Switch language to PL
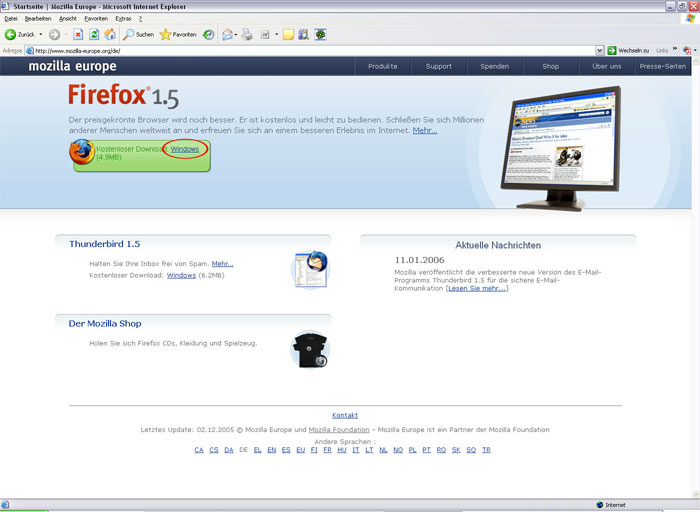Viewport: 700px width, 512px height. click(412, 450)
